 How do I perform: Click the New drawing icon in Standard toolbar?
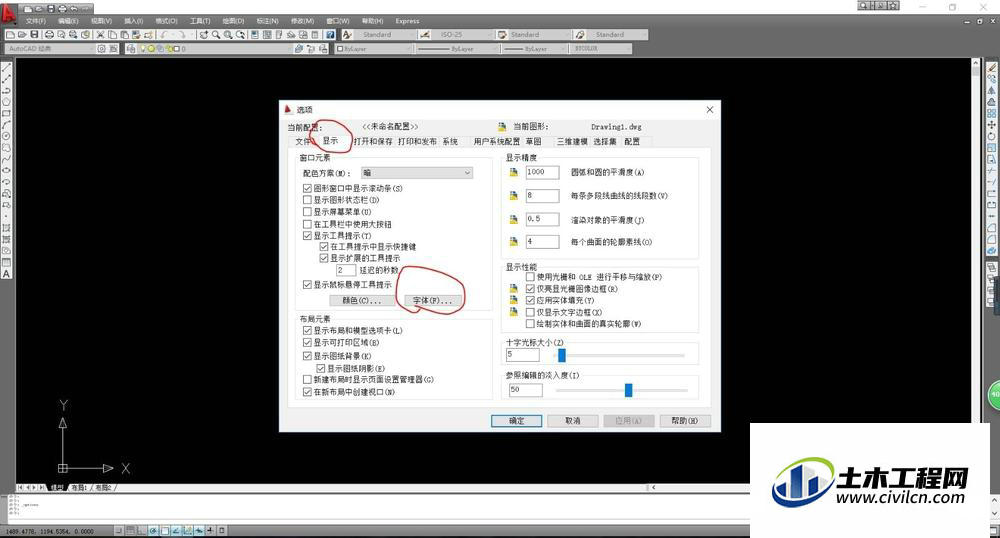(10, 34)
